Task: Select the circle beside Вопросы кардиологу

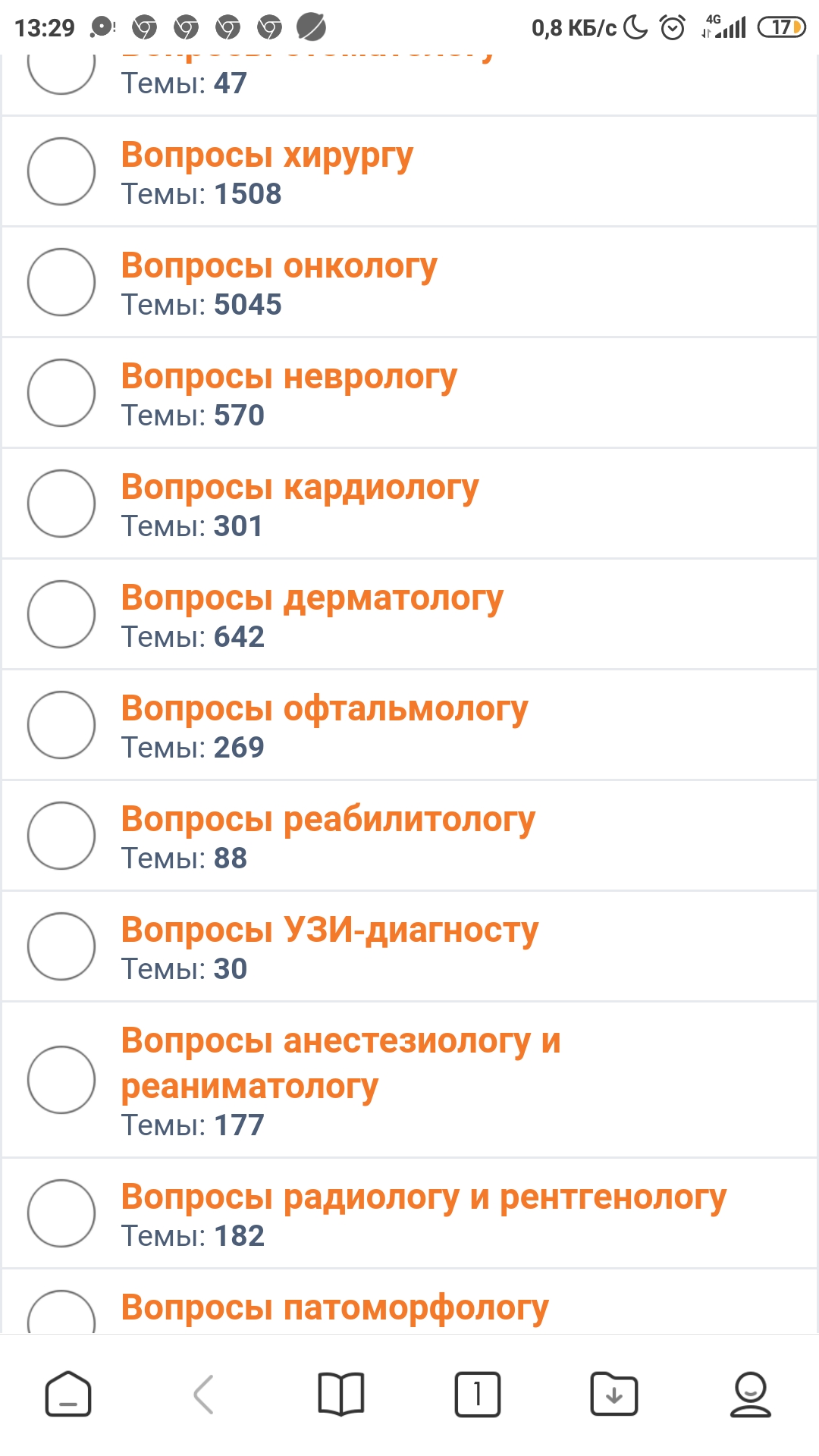Action: (61, 504)
